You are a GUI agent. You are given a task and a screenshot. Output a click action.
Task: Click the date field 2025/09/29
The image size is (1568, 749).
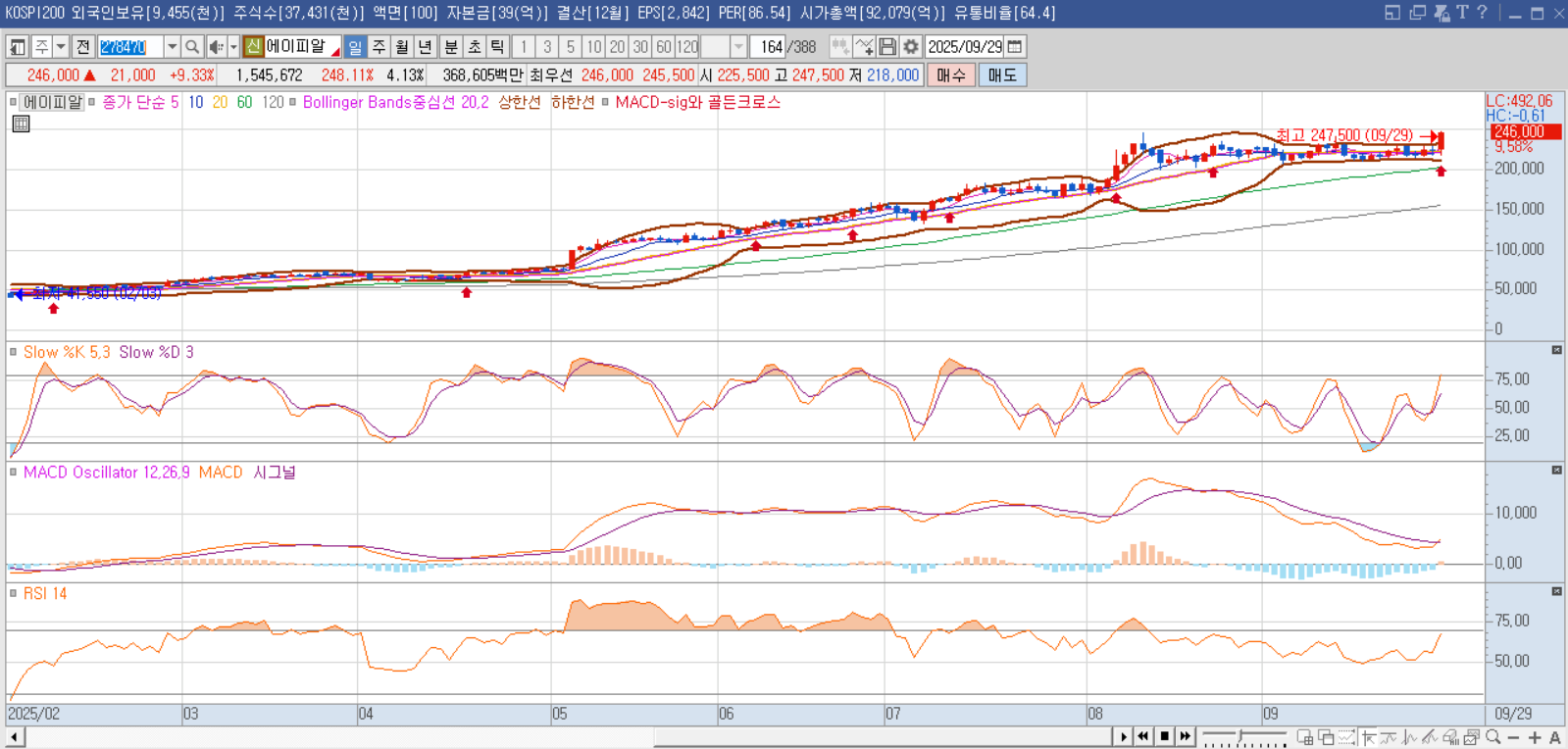point(965,47)
